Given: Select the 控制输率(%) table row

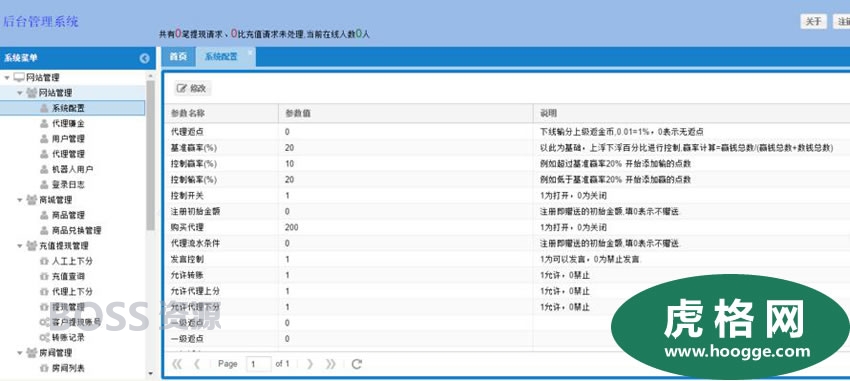Looking at the screenshot, I should [x=507, y=179].
